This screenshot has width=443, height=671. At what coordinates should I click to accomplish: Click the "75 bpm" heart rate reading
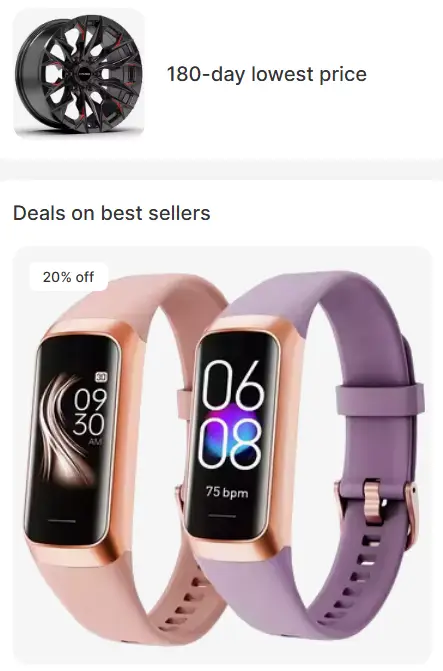pyautogui.click(x=227, y=492)
